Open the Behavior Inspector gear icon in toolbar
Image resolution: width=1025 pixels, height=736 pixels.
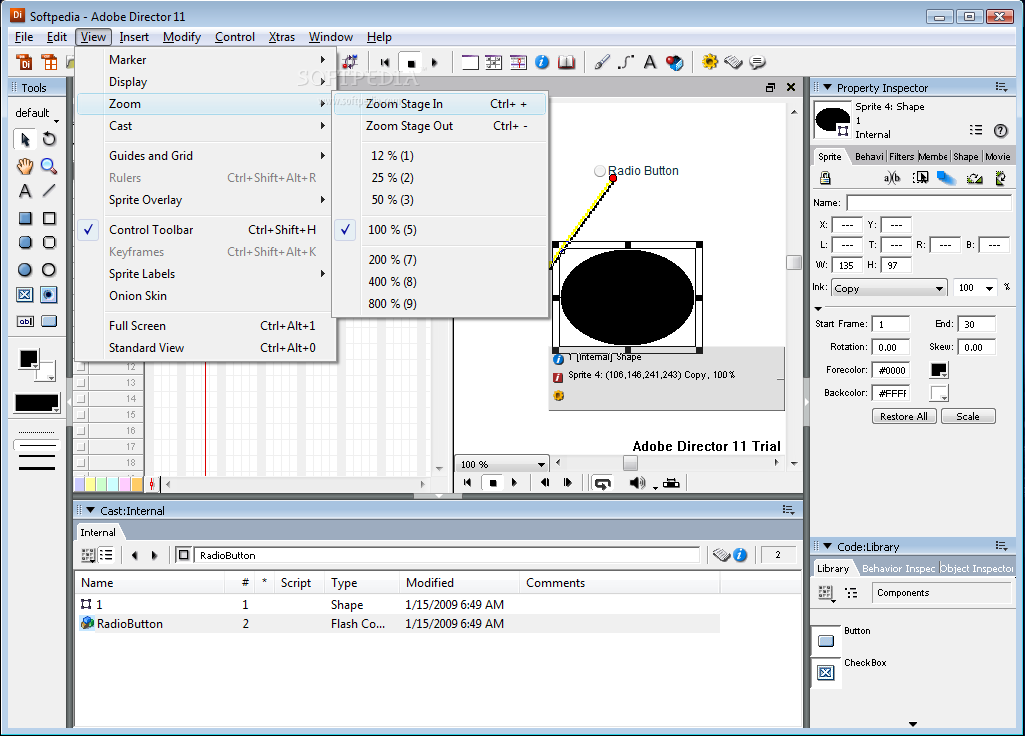point(709,62)
